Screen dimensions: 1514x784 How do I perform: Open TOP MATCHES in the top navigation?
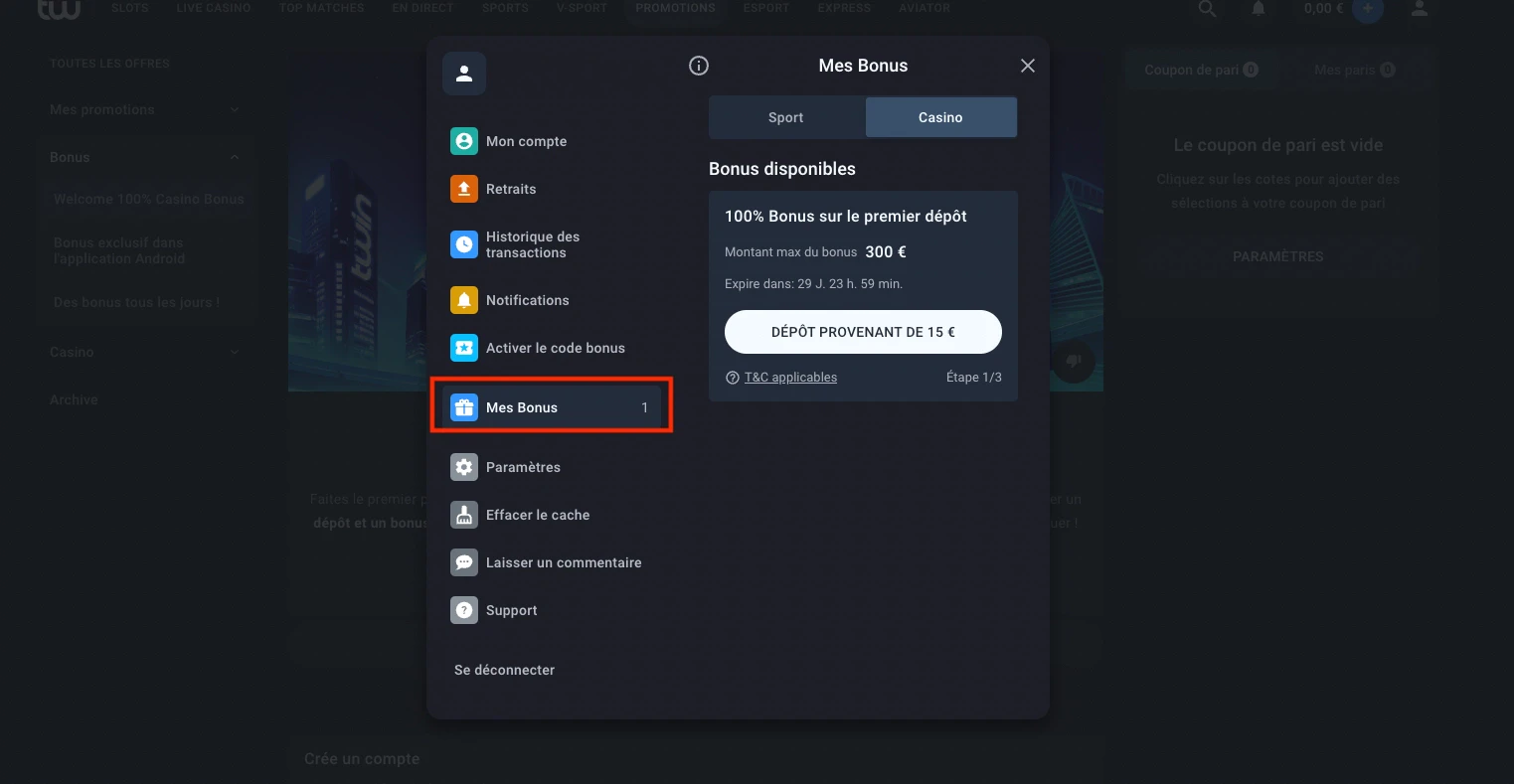click(x=321, y=8)
